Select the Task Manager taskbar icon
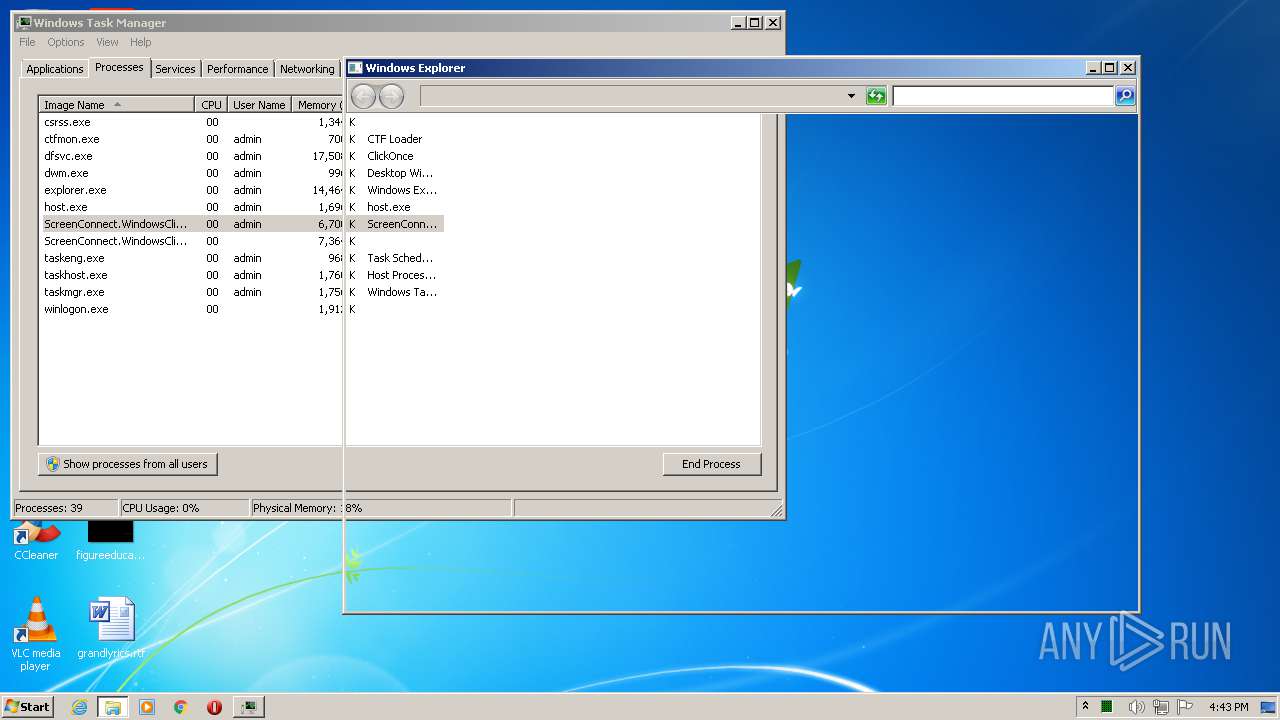This screenshot has height=720, width=1280. pyautogui.click(x=248, y=707)
